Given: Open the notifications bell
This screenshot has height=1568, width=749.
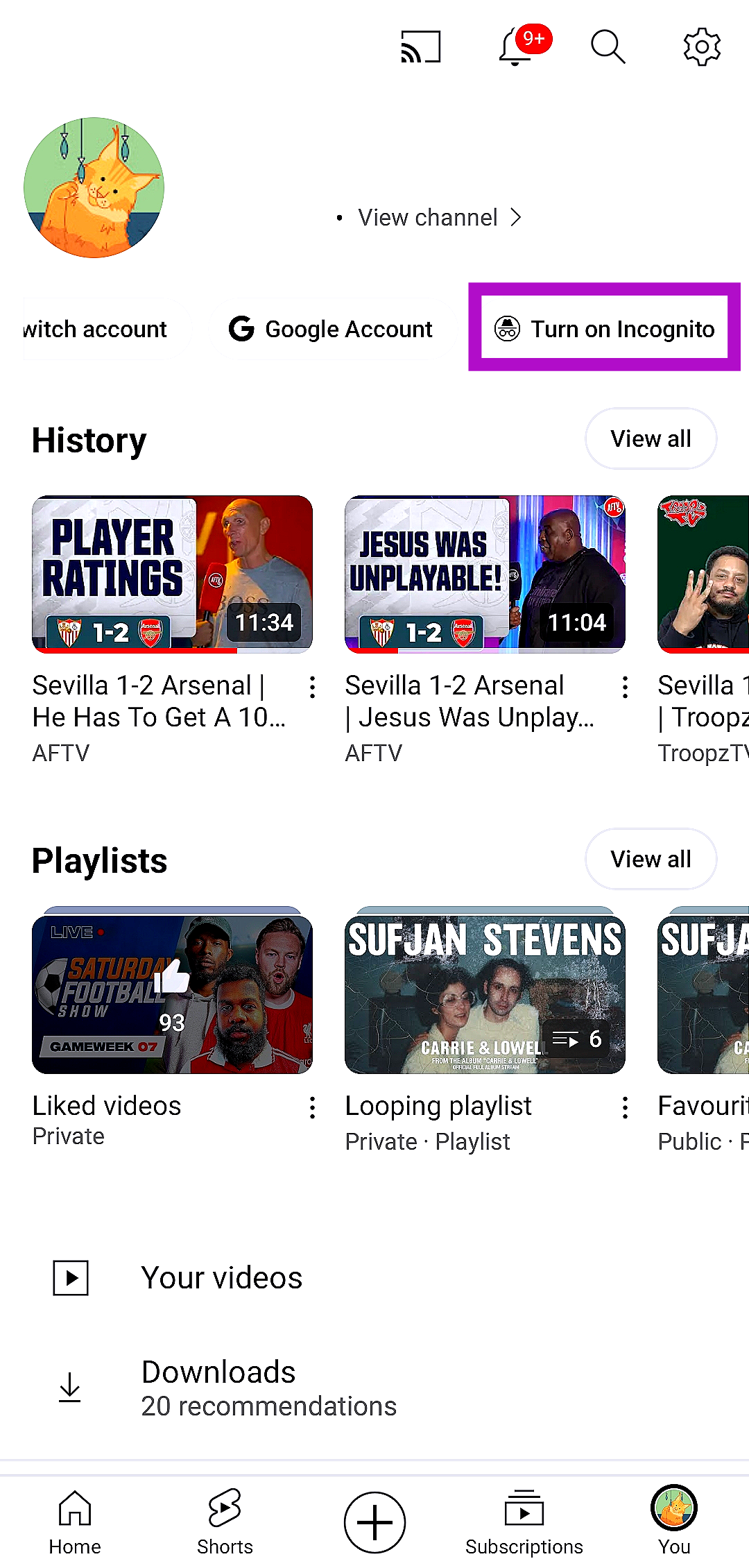Looking at the screenshot, I should pyautogui.click(x=517, y=47).
